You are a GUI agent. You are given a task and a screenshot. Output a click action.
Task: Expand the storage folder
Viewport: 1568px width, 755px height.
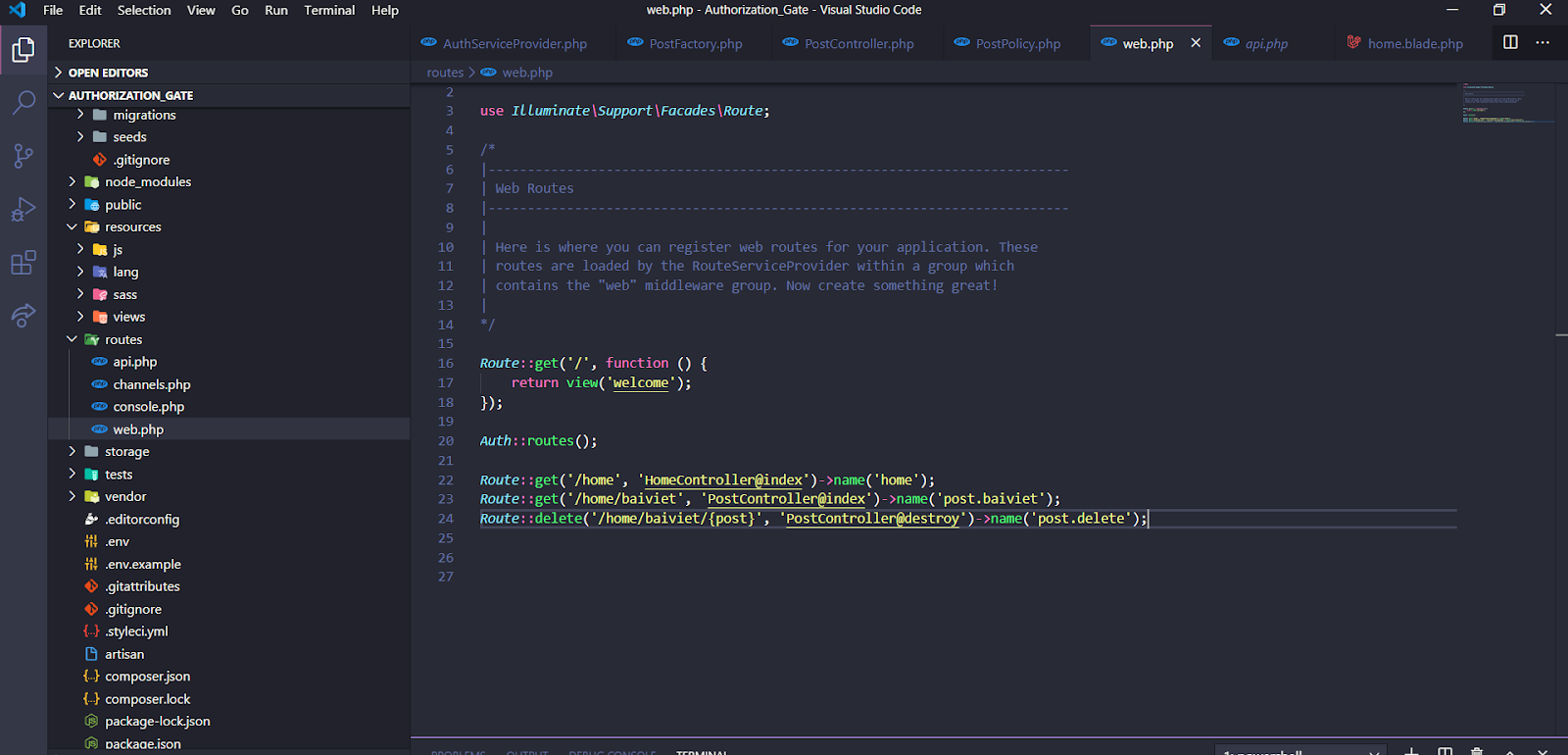pyautogui.click(x=73, y=451)
